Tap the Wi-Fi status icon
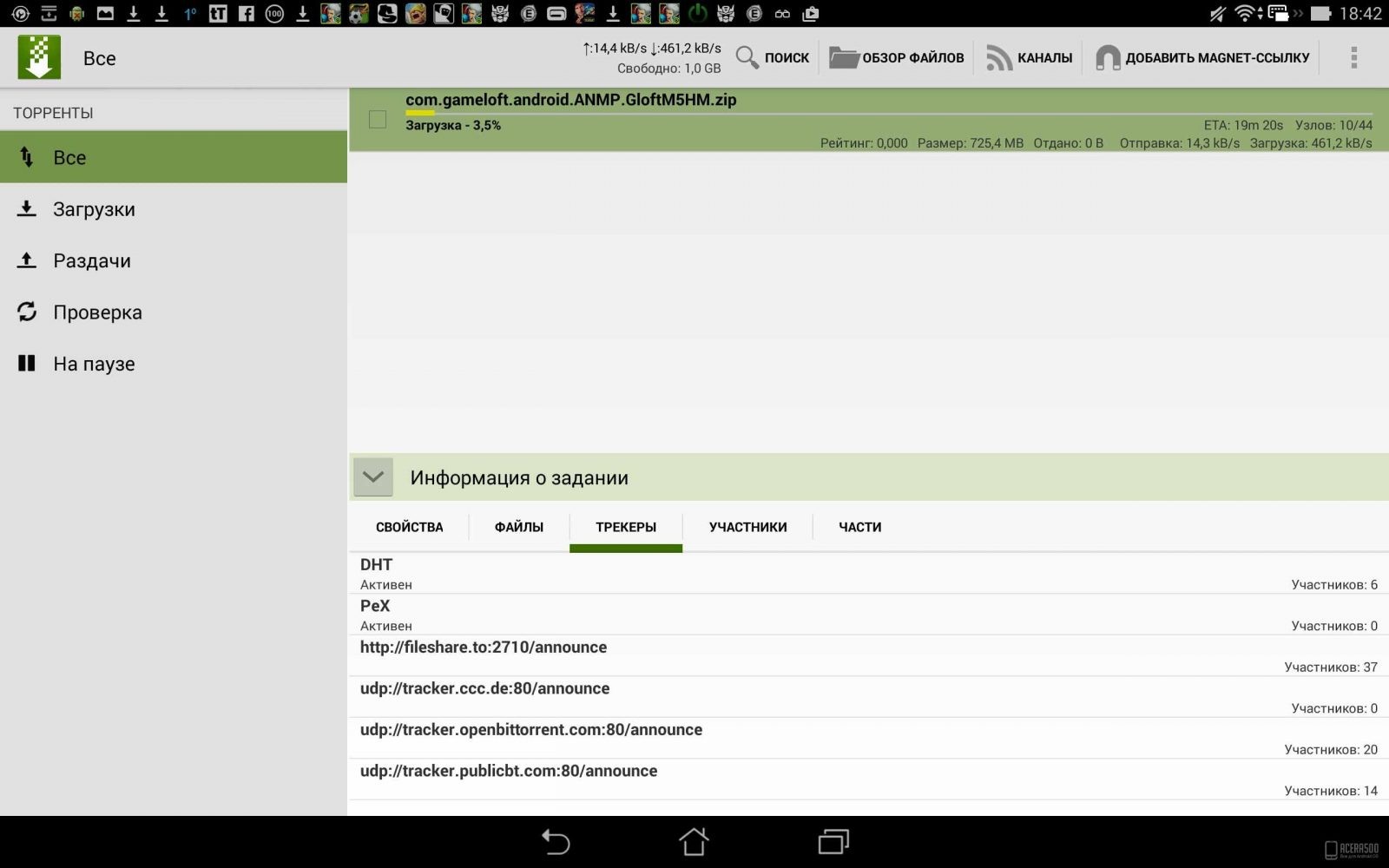 click(1245, 13)
